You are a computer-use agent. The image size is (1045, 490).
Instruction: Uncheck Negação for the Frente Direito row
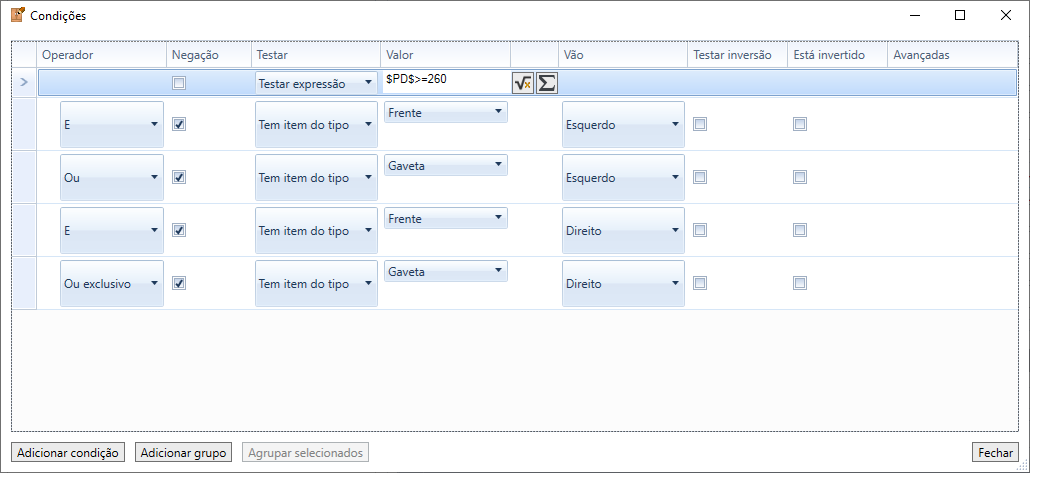coord(179,230)
